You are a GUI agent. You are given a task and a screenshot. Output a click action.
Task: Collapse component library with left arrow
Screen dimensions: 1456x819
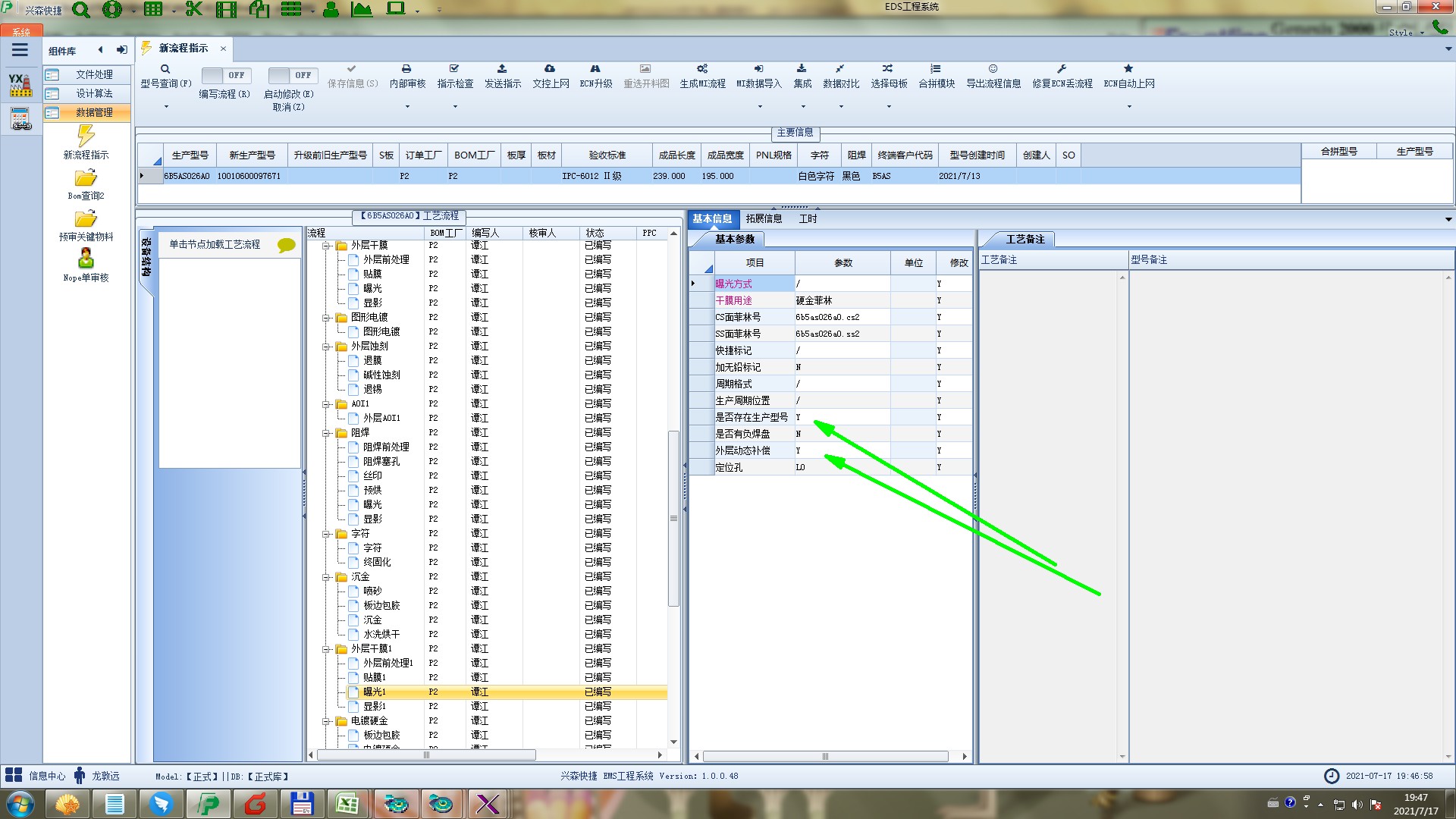click(100, 50)
